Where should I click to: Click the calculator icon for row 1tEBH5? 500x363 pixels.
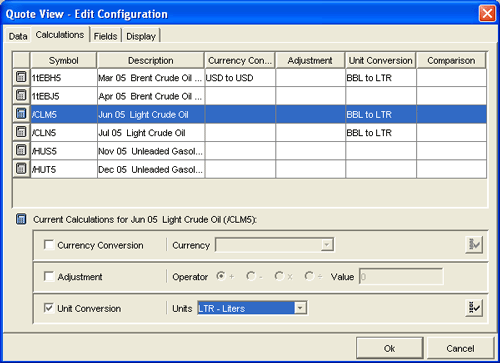pyautogui.click(x=21, y=77)
